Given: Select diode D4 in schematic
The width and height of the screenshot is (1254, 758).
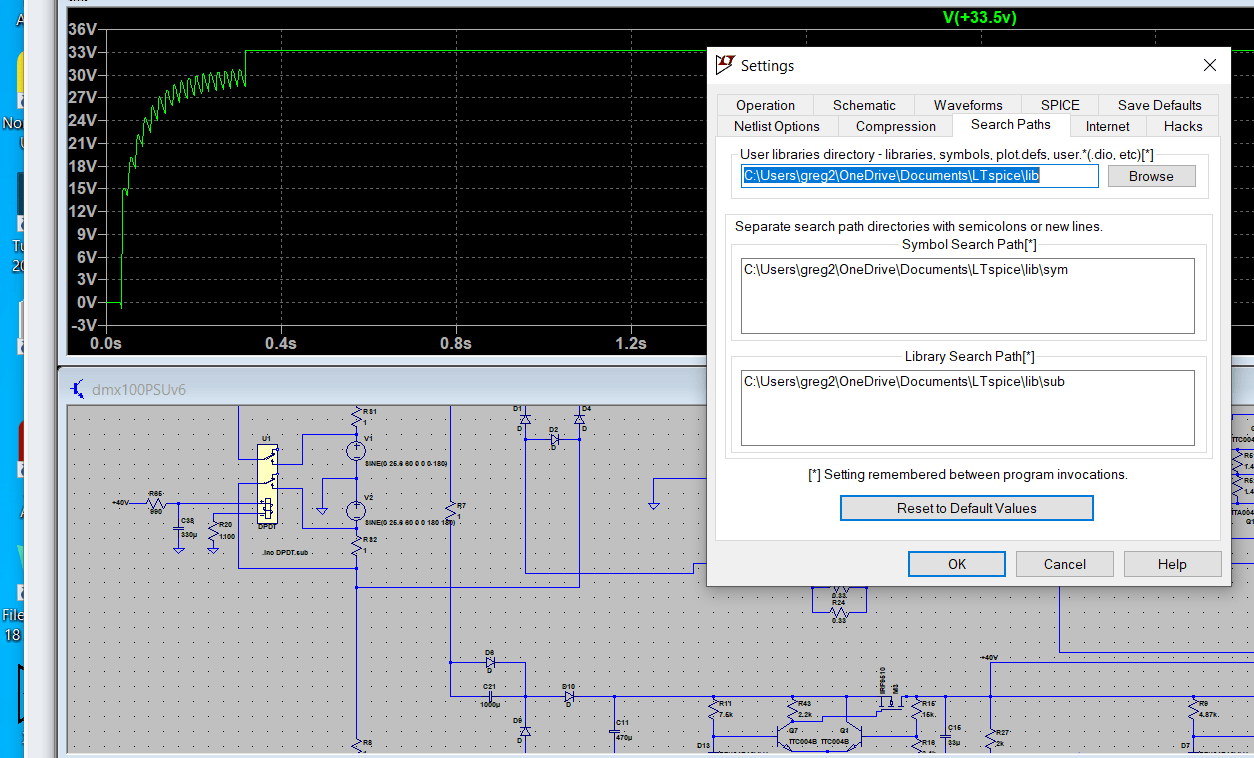Looking at the screenshot, I should click(579, 418).
